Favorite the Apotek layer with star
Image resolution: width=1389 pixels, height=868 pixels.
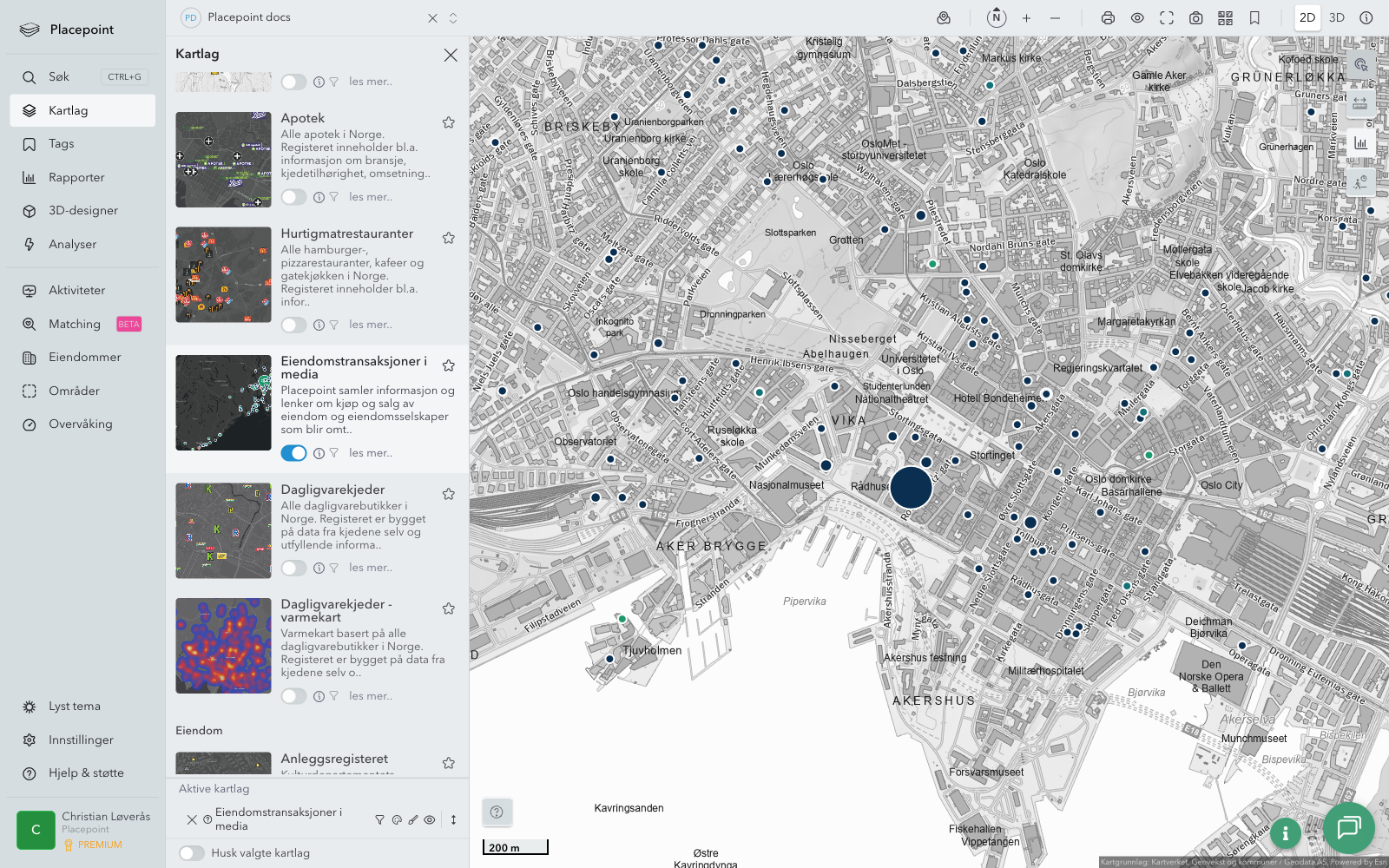coord(449,122)
